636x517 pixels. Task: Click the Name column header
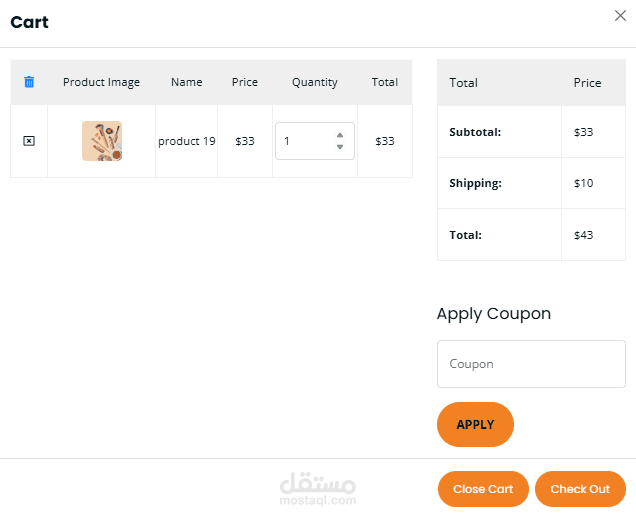coord(186,82)
